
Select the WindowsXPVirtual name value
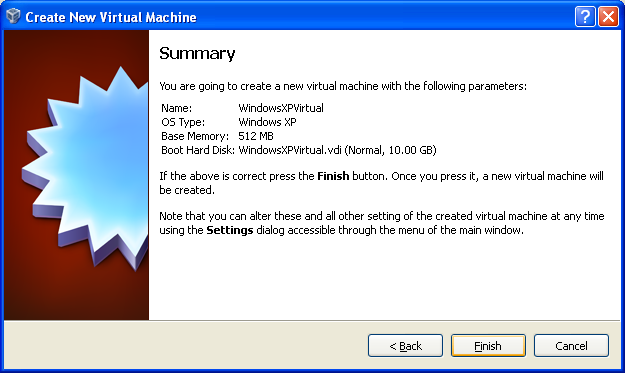pos(281,108)
